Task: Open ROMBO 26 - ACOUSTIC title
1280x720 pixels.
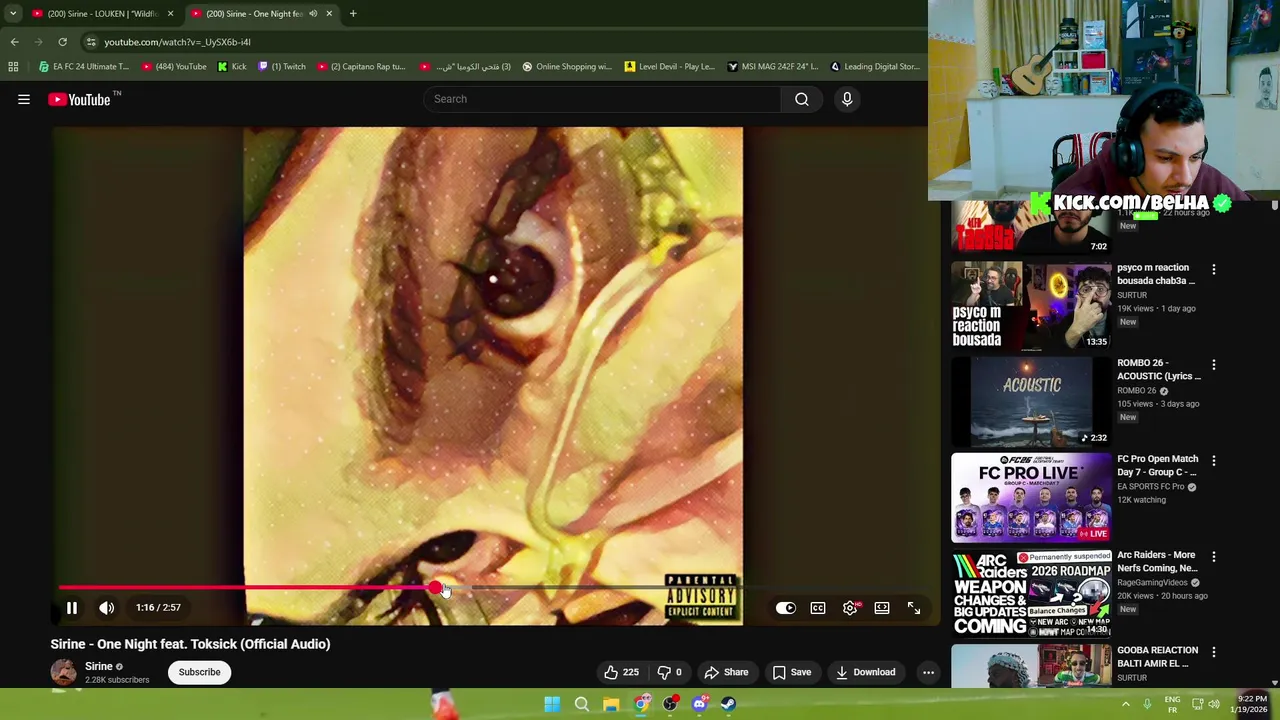Action: (x=1159, y=370)
